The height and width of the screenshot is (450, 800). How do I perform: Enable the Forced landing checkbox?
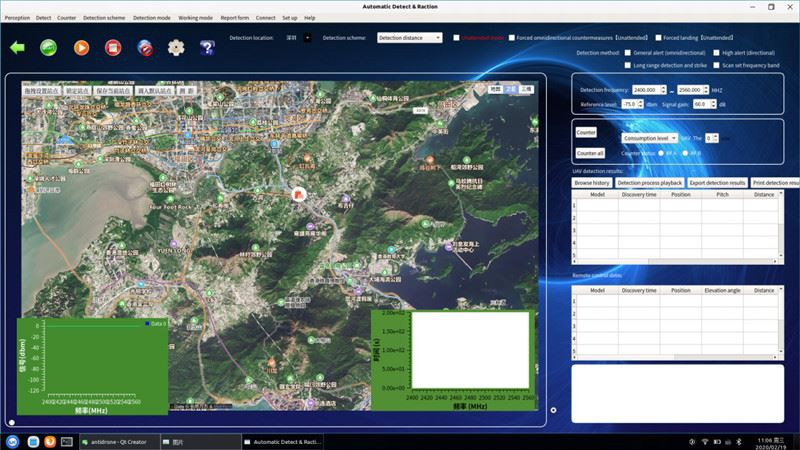tap(656, 38)
